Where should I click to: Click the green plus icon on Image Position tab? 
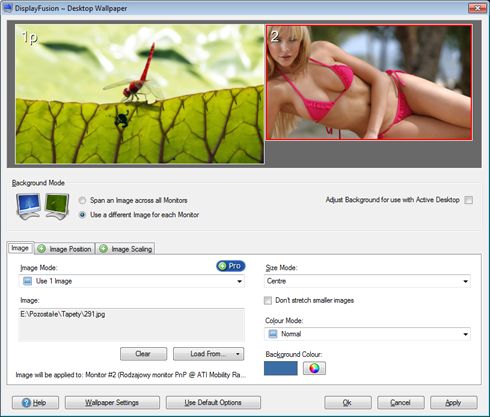point(41,249)
